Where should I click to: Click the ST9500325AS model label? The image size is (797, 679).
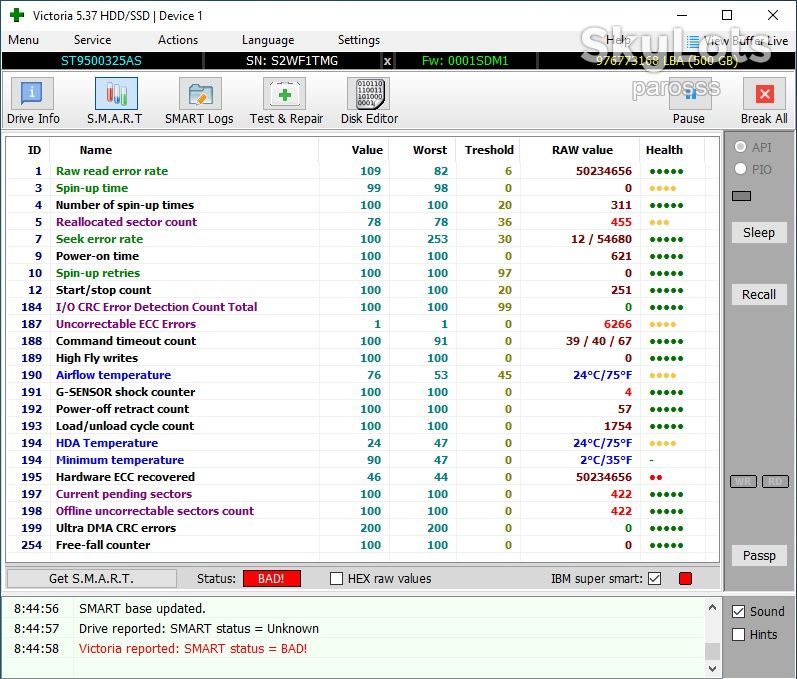pos(101,61)
